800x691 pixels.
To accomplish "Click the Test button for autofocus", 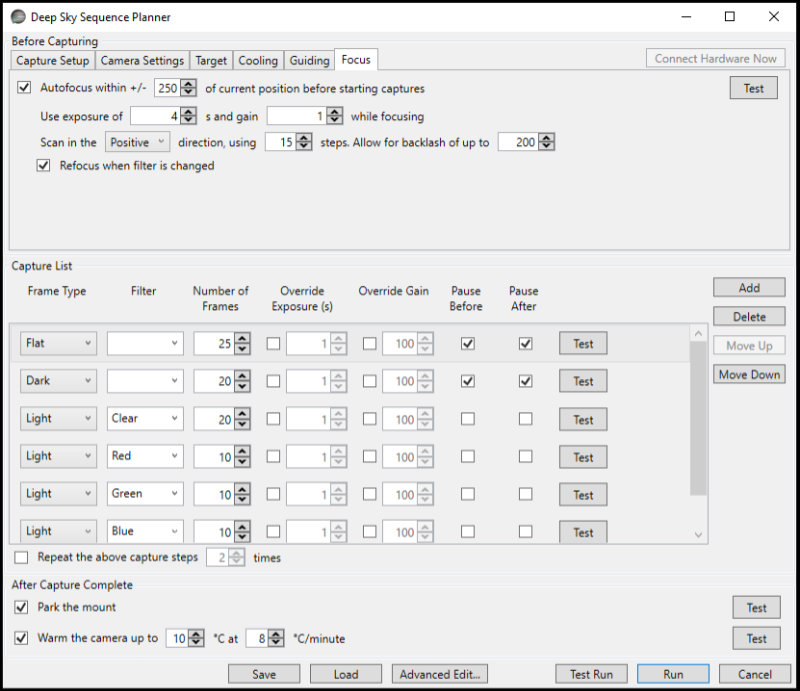I will click(754, 88).
